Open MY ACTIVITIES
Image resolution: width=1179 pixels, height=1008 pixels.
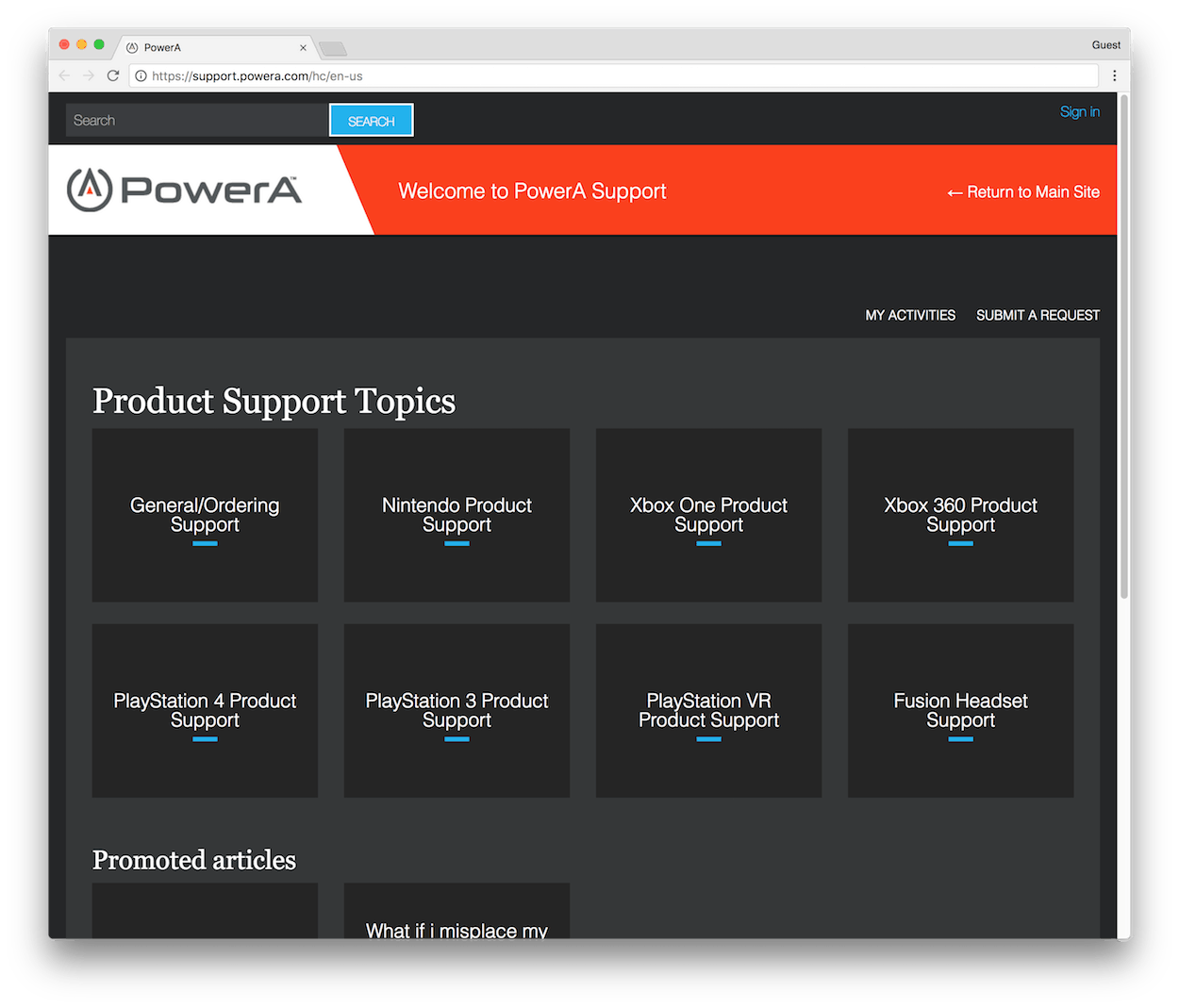[x=910, y=315]
